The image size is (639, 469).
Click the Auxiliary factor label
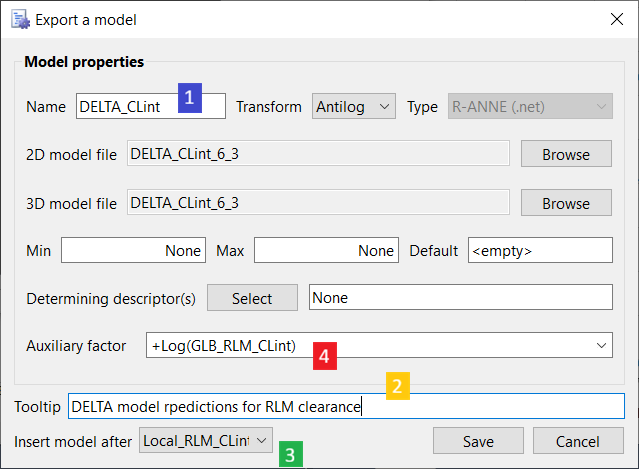point(76,346)
